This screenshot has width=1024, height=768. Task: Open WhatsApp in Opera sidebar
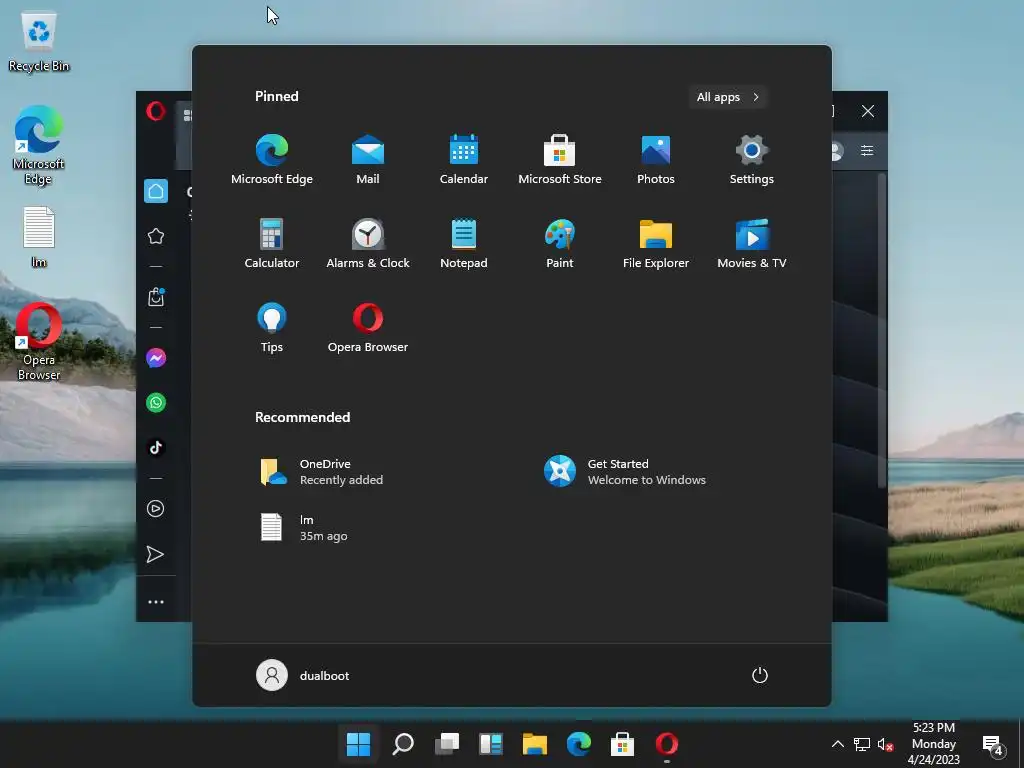[155, 402]
